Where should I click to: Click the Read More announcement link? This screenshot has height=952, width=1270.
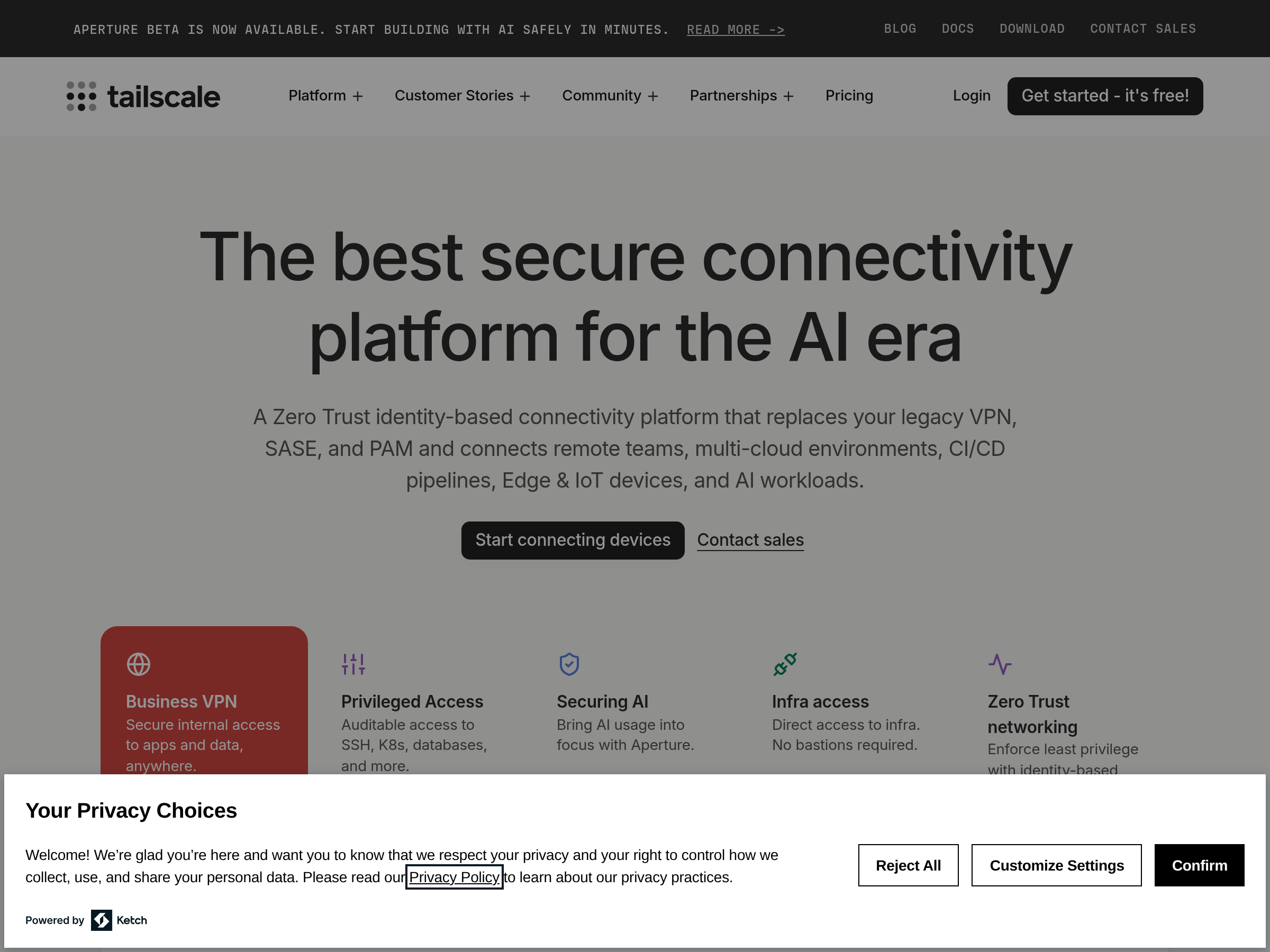pyautogui.click(x=736, y=30)
